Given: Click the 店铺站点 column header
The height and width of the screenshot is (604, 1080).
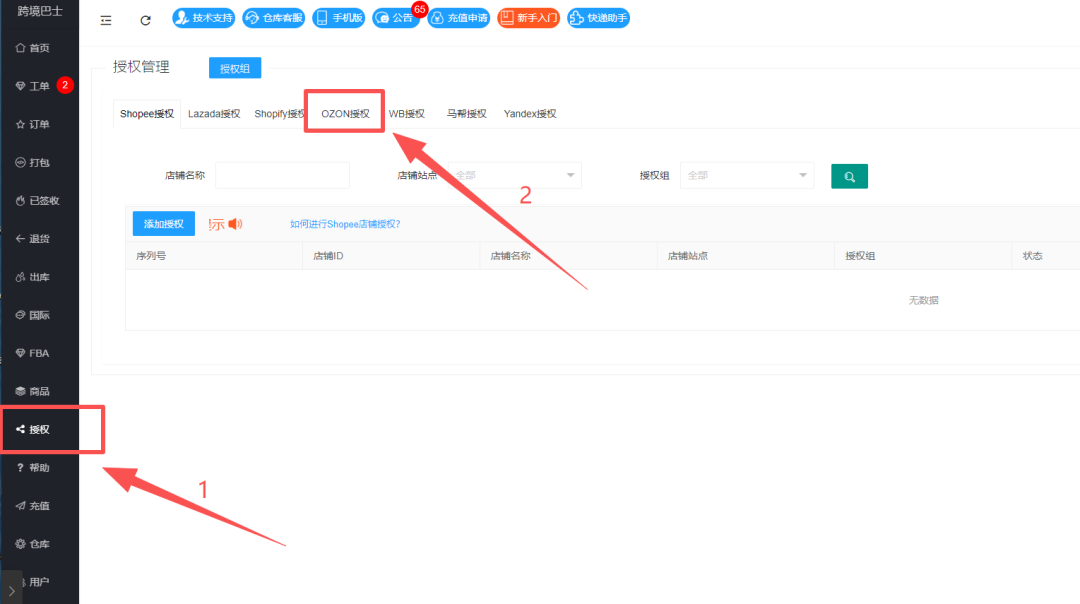Looking at the screenshot, I should pos(687,256).
